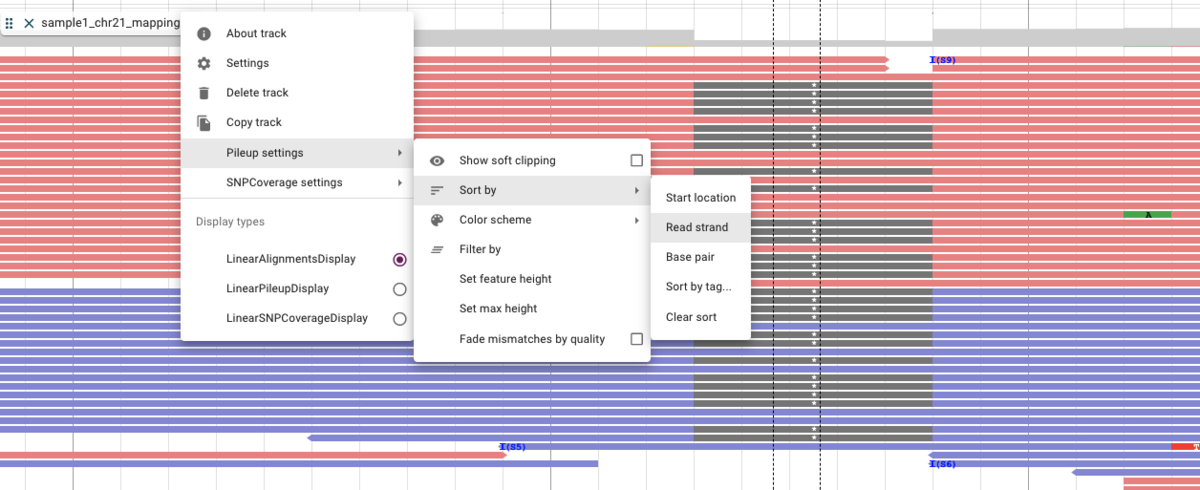Expand the Sort by submenu arrow
Screen dimensions: 1200x490
[637, 190]
